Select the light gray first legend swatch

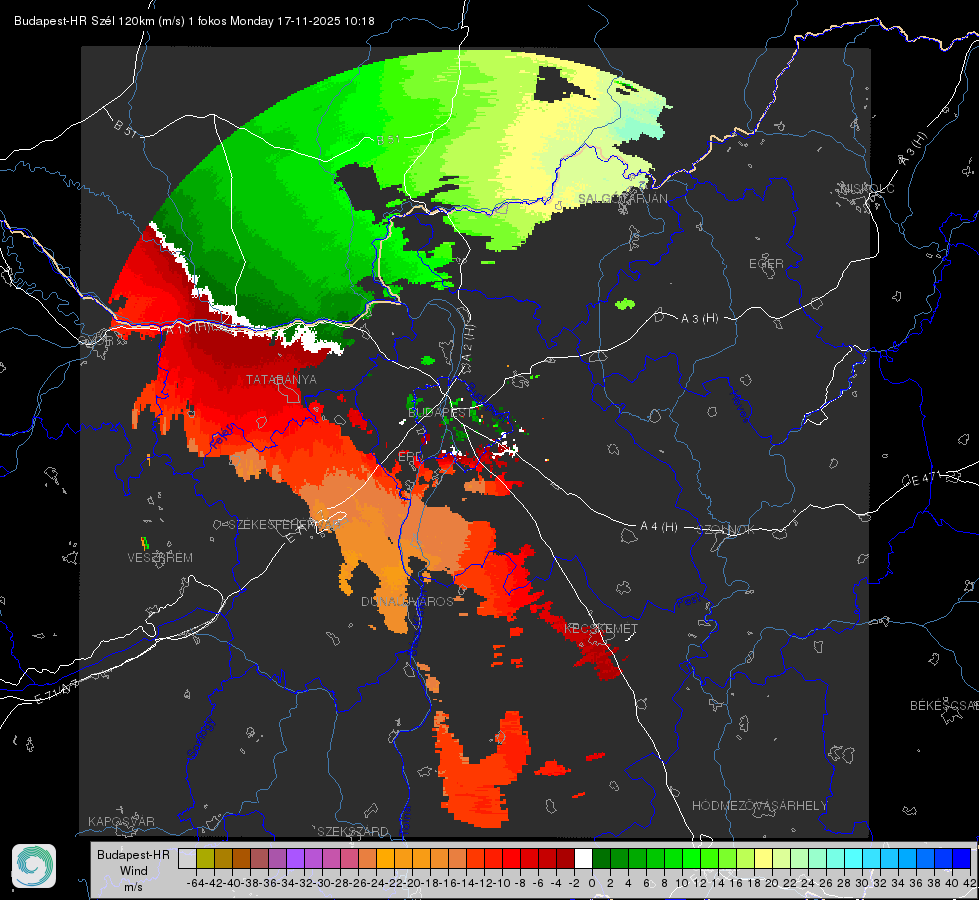pos(187,859)
